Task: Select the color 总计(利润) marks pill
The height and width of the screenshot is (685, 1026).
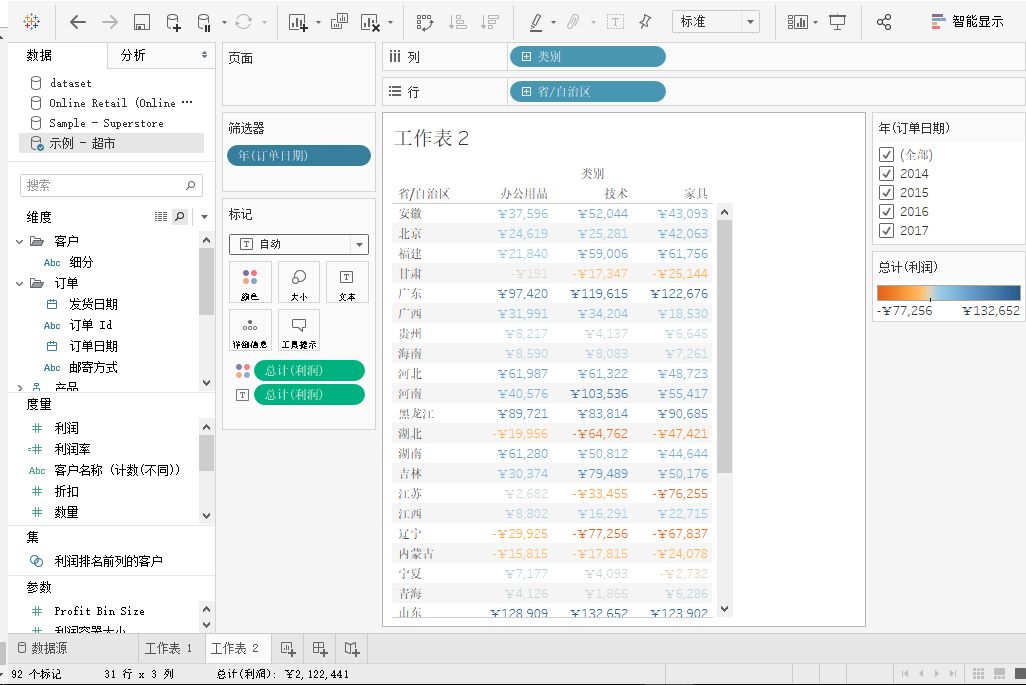Action: tap(309, 370)
